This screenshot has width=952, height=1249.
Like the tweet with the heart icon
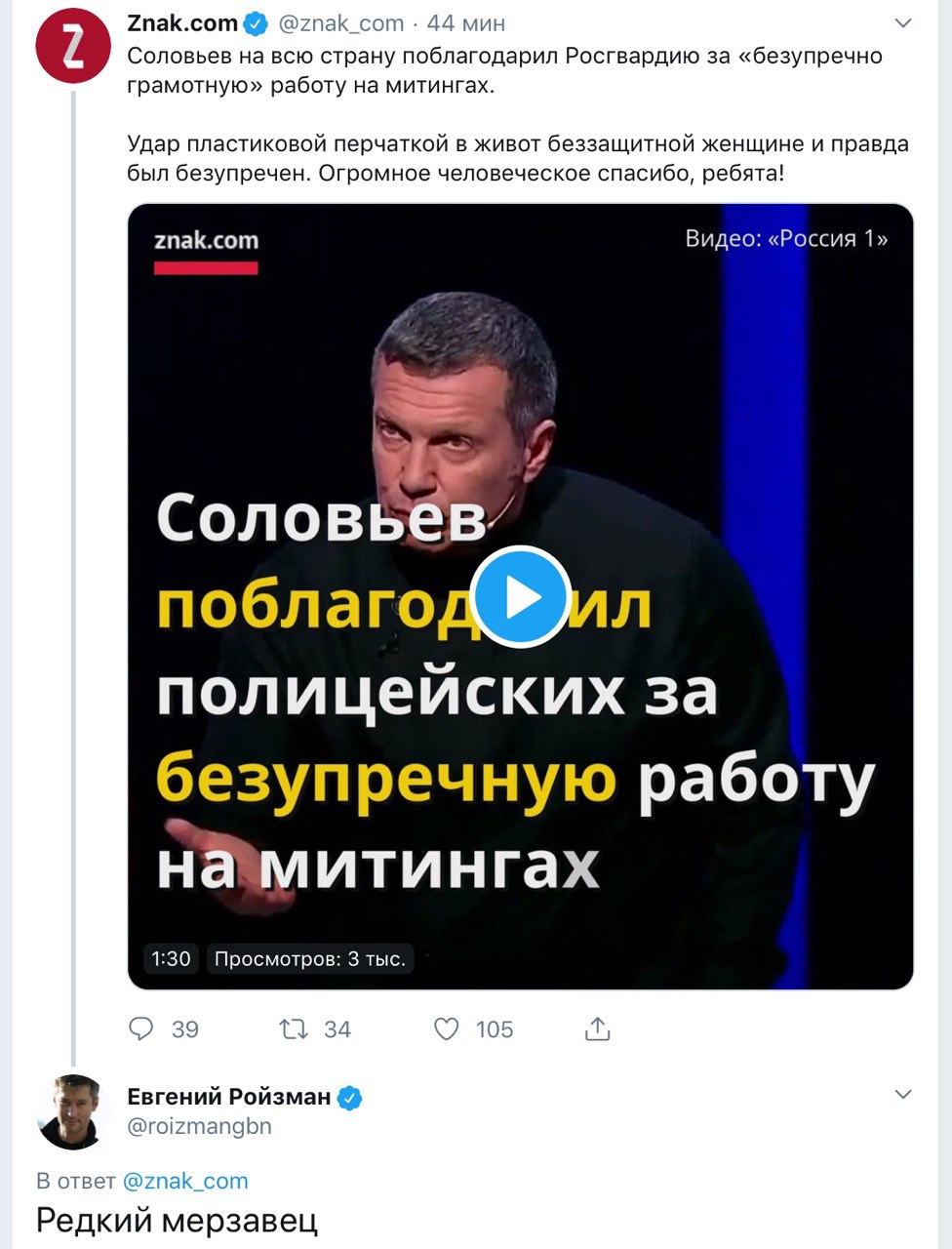click(447, 1028)
